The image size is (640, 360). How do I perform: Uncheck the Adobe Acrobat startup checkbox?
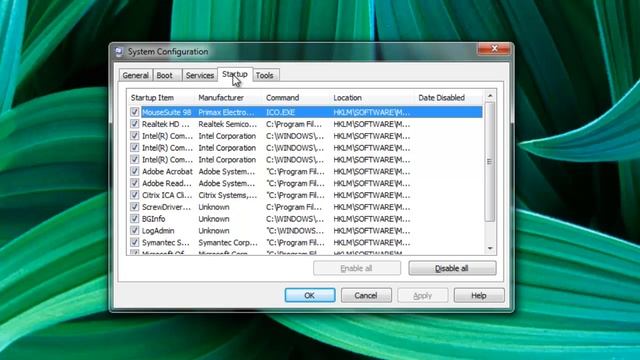tap(135, 171)
